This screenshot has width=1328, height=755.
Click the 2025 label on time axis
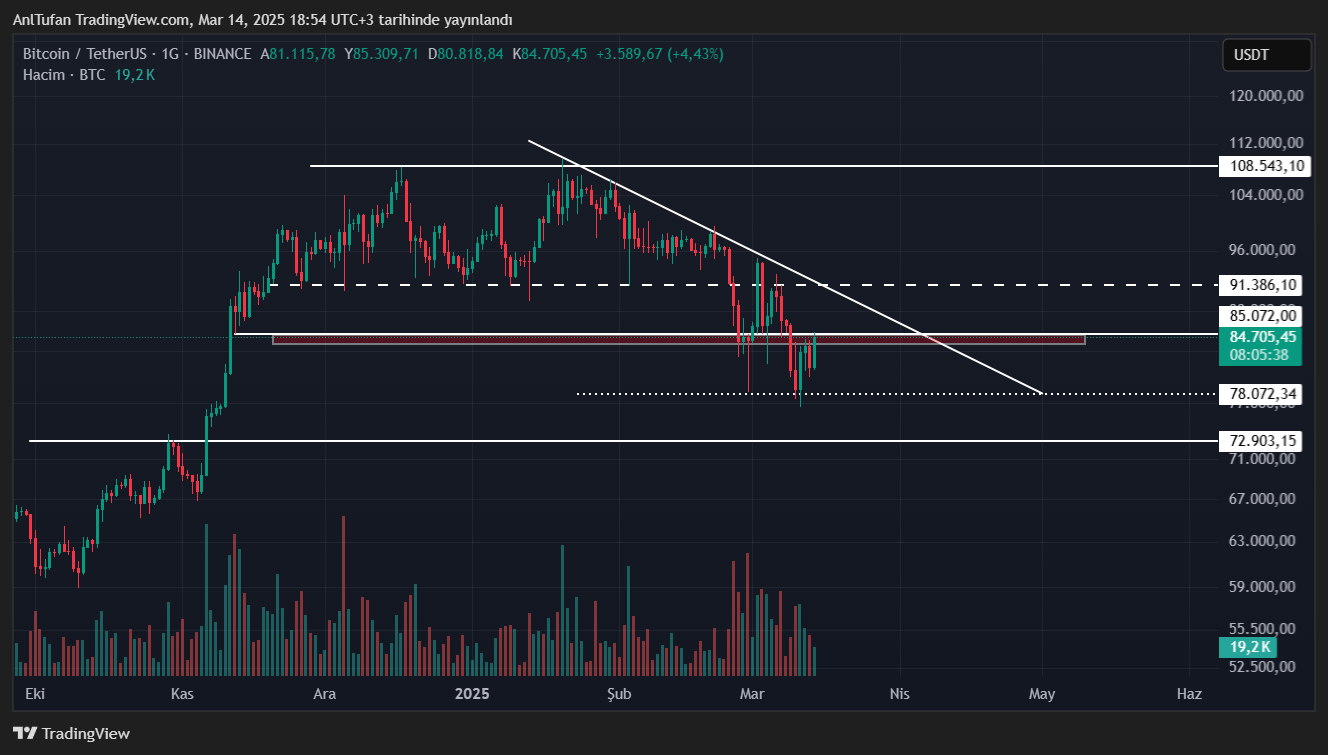tap(471, 694)
